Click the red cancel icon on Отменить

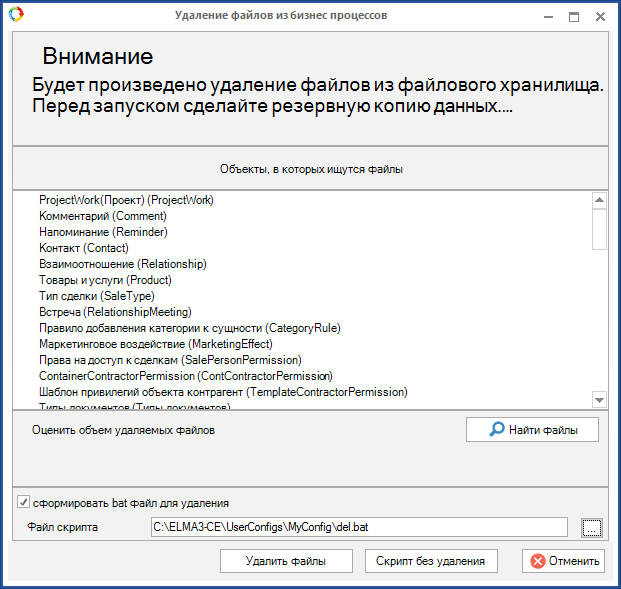(539, 561)
